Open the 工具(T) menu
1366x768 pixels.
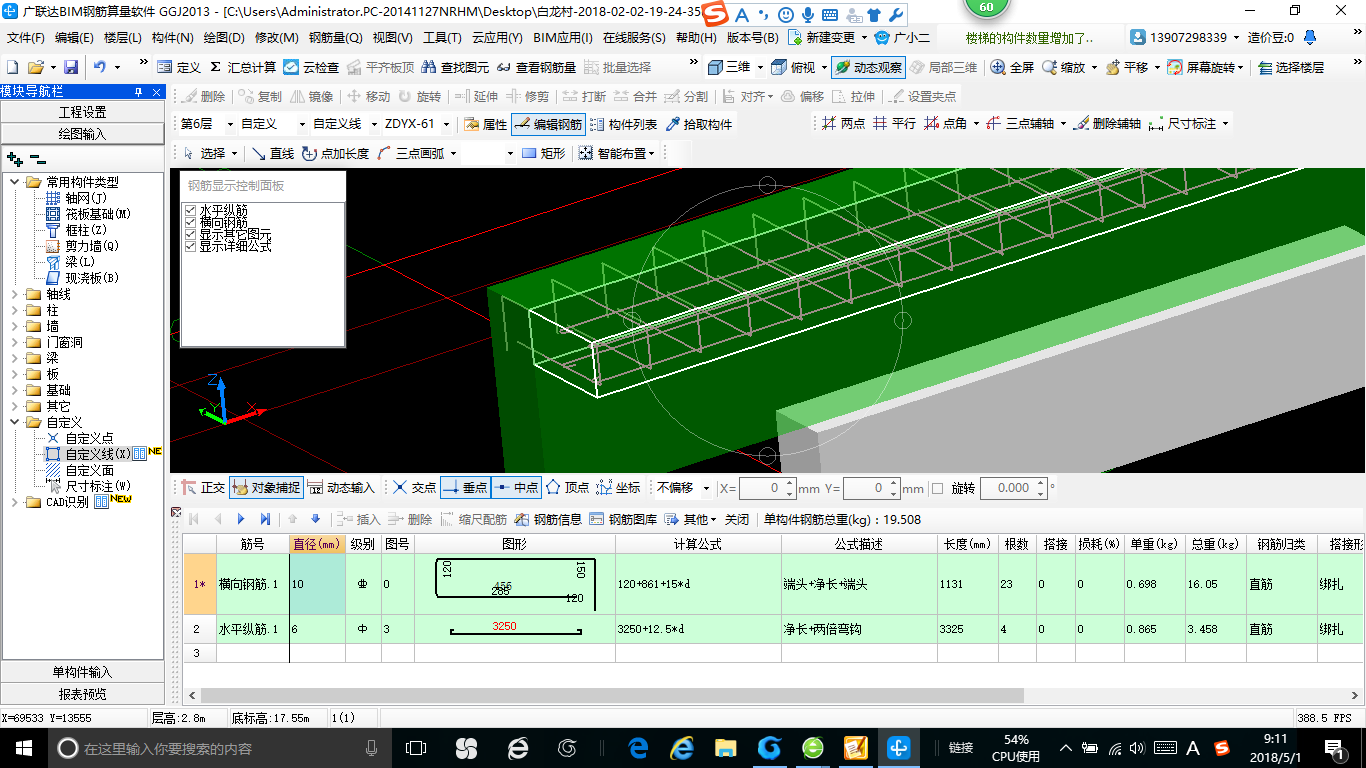[x=442, y=38]
